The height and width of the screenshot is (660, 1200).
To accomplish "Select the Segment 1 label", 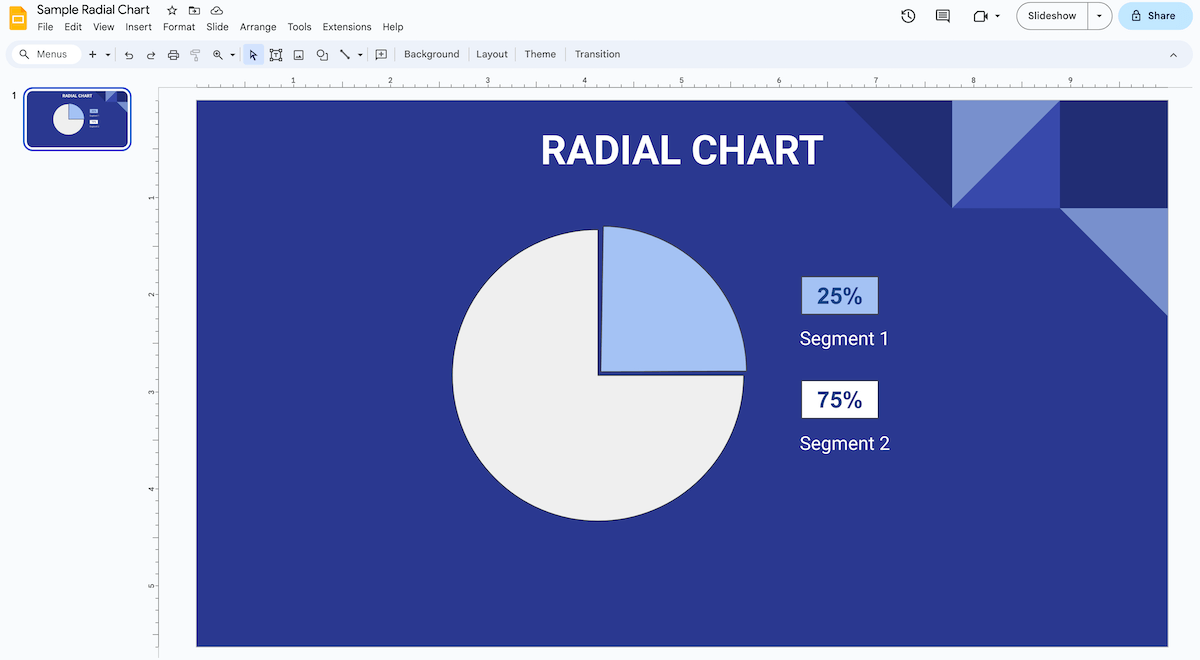I will point(844,339).
